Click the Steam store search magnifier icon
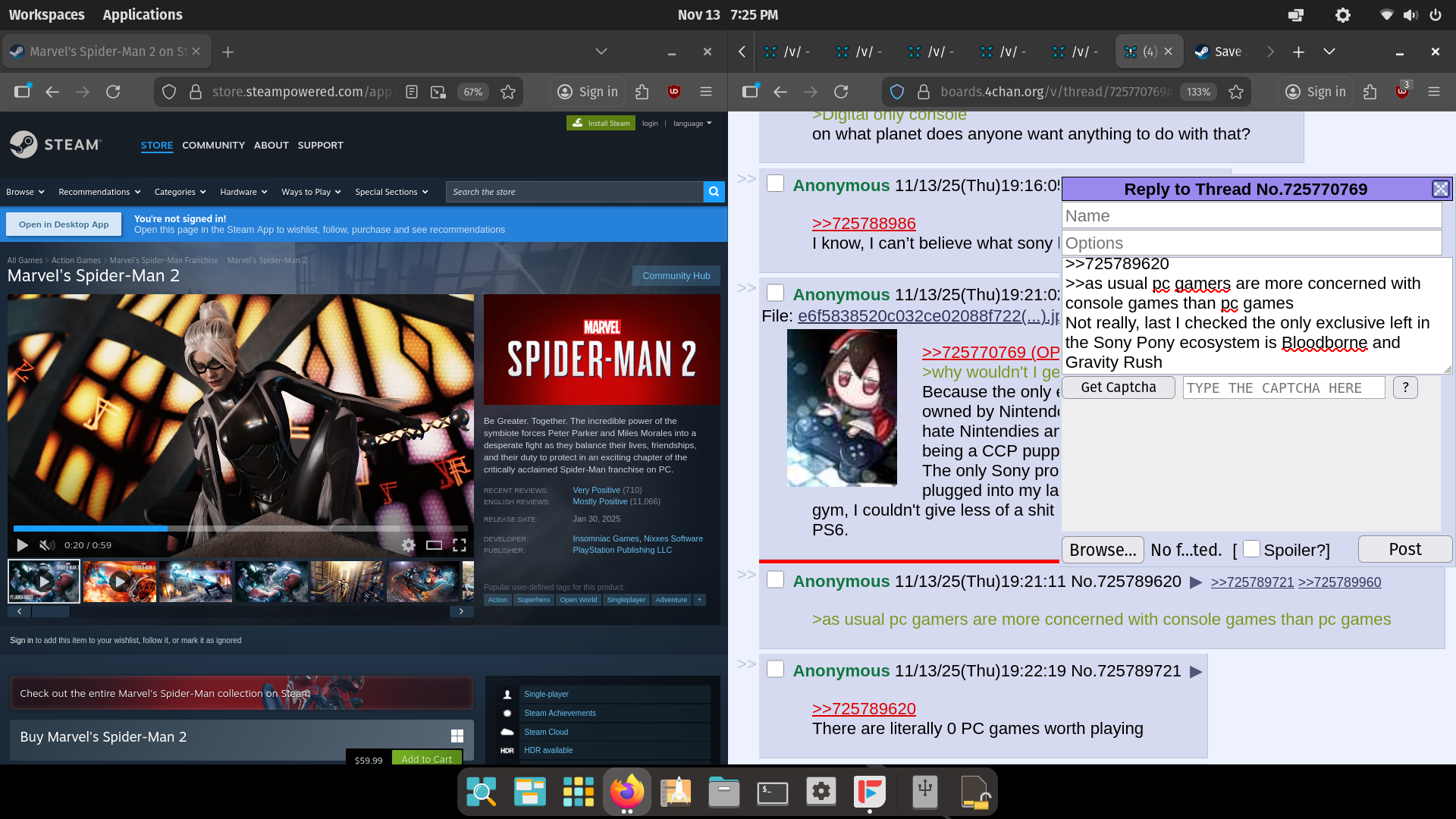This screenshot has width=1456, height=819. click(714, 192)
